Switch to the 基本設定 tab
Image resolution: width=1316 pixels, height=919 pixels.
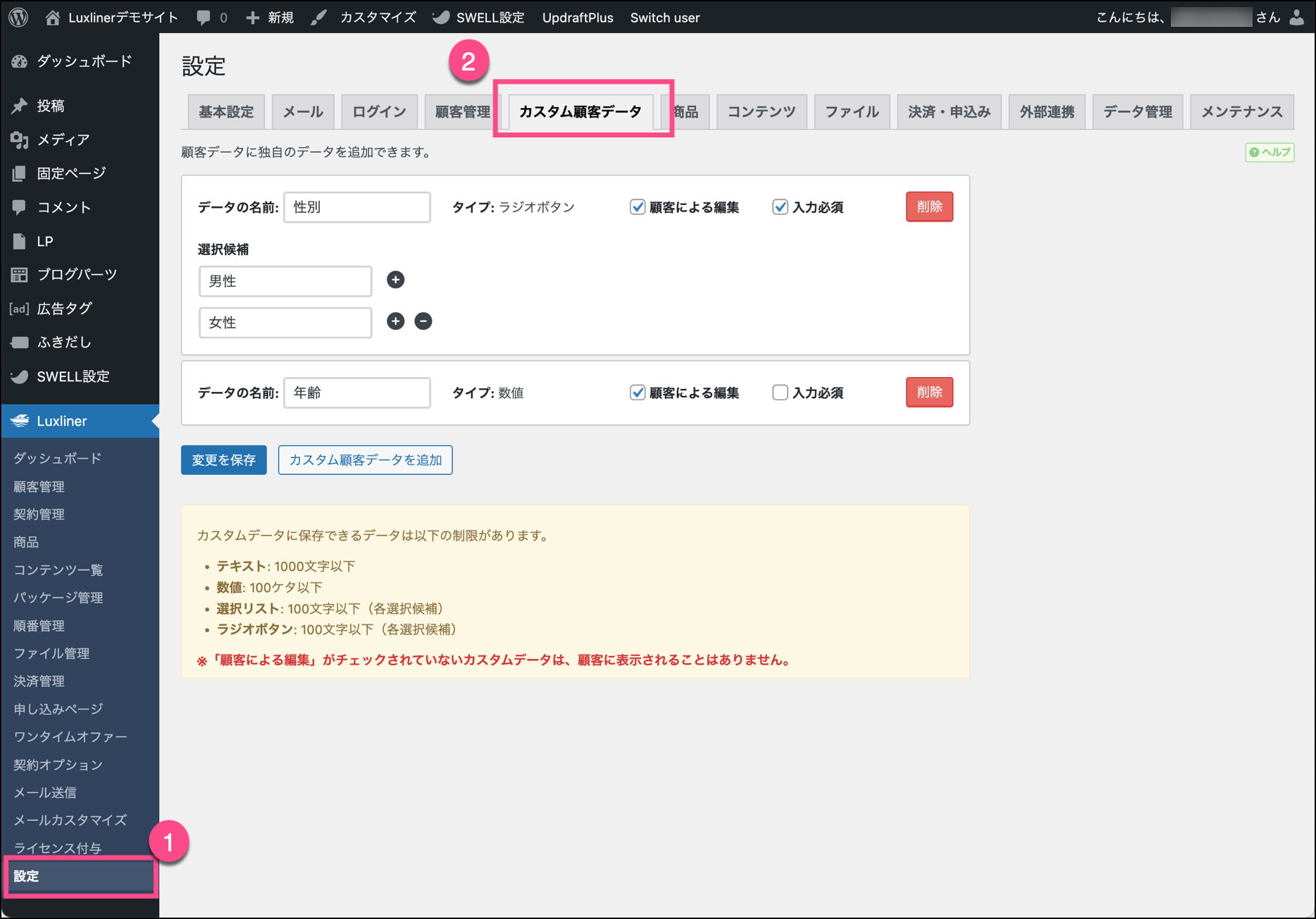coord(226,111)
